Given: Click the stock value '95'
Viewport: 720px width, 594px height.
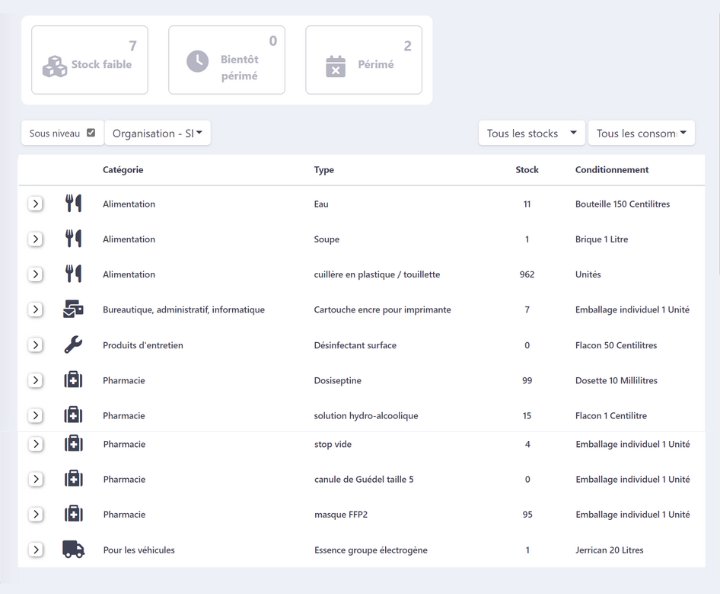Looking at the screenshot, I should 527,515.
